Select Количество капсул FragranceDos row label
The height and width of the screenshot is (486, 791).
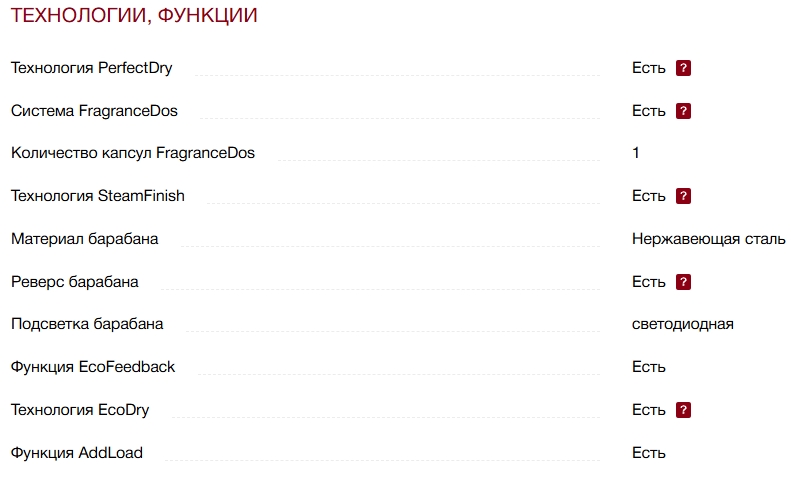(133, 153)
